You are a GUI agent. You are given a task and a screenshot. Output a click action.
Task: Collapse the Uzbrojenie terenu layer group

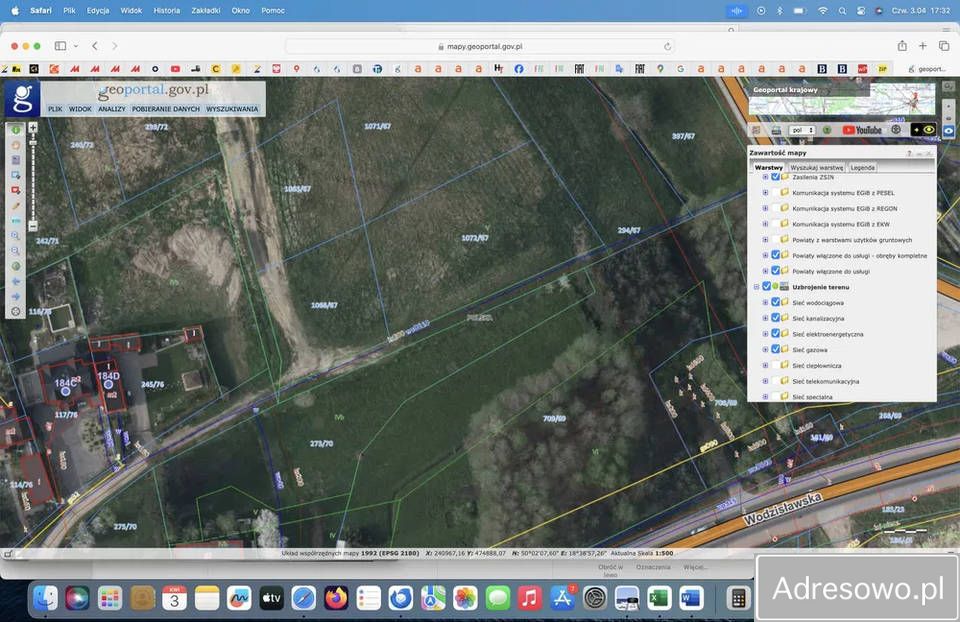756,287
